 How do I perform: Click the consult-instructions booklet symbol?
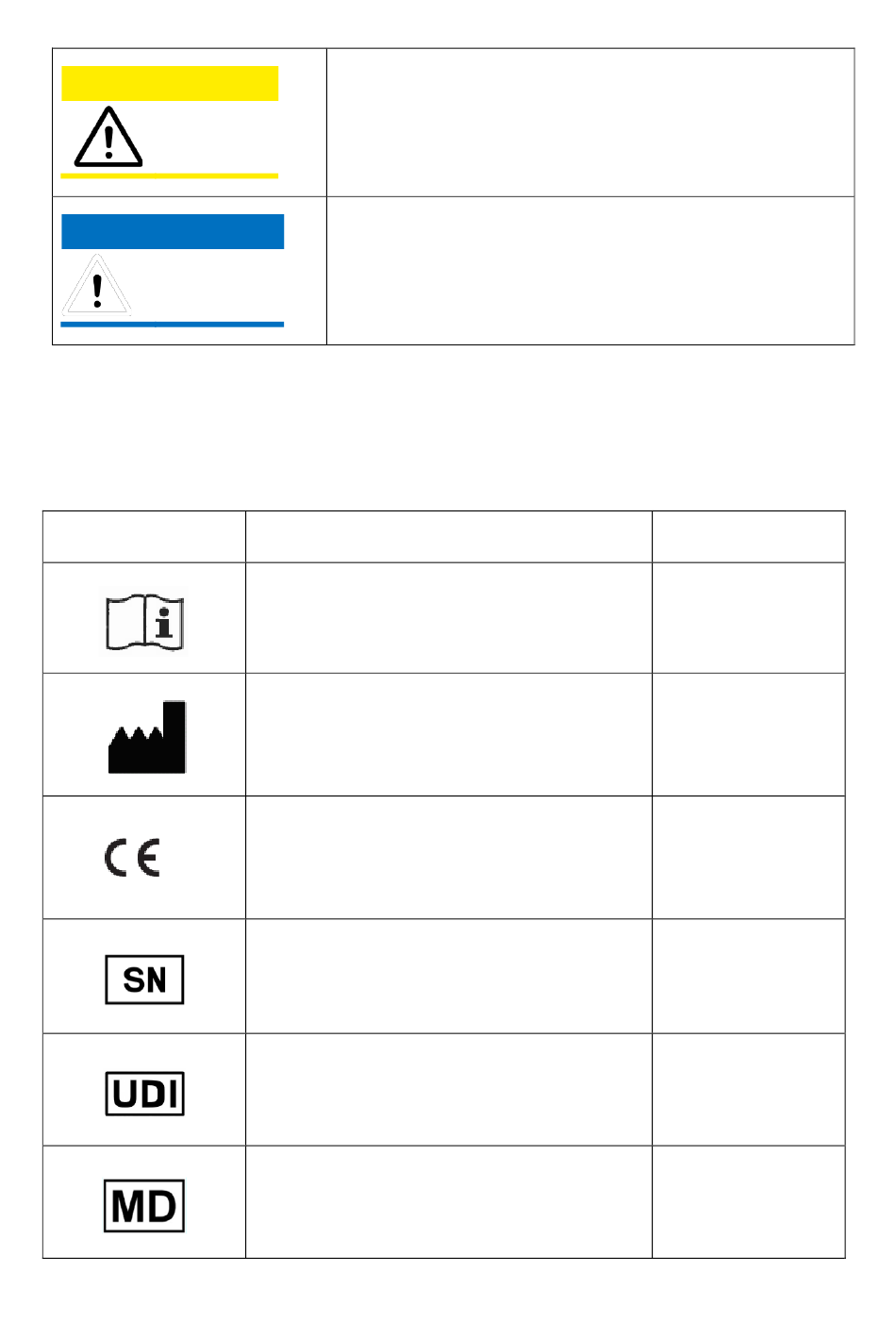(144, 623)
